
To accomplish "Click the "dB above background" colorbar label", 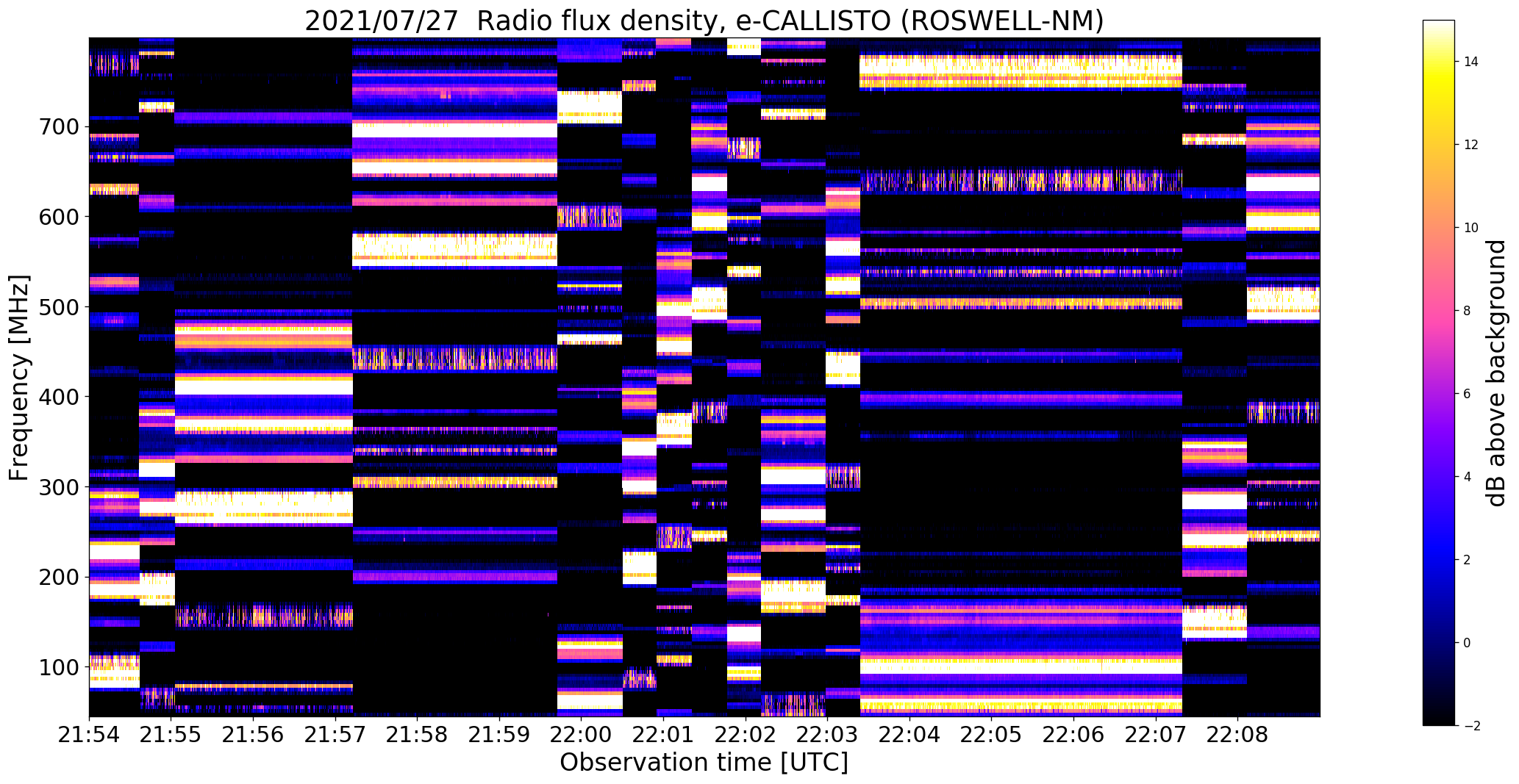I will 1496,373.
